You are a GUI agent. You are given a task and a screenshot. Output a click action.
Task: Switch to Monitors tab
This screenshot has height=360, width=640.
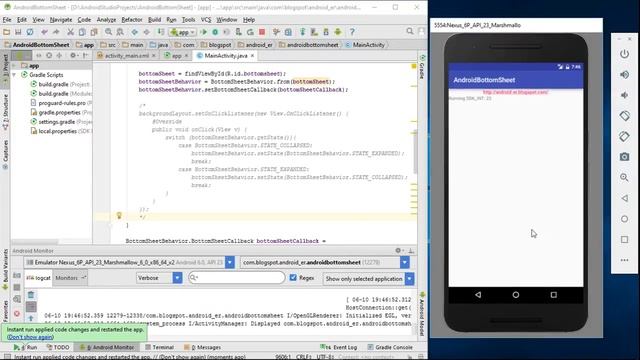(x=70, y=278)
